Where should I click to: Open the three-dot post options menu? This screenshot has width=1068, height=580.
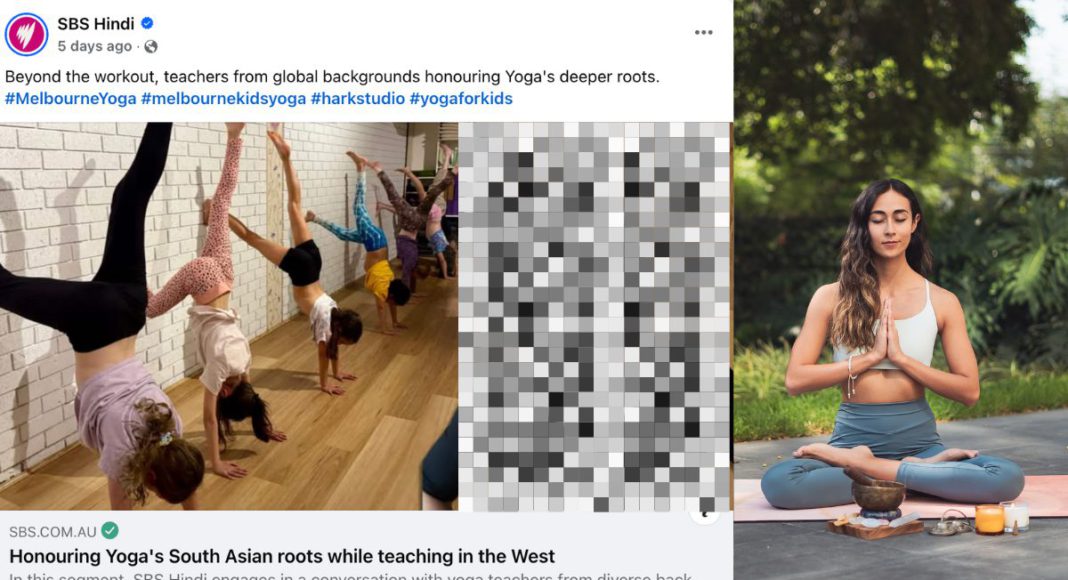click(x=704, y=33)
